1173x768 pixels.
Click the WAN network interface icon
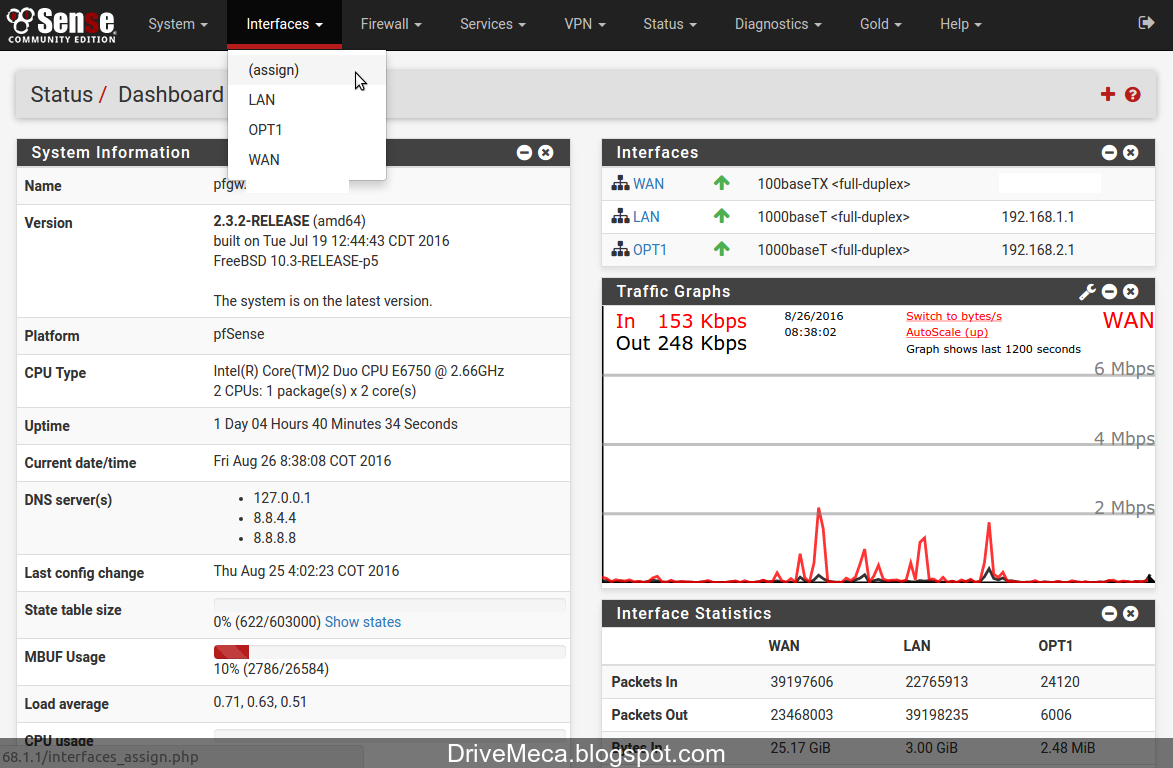(619, 183)
